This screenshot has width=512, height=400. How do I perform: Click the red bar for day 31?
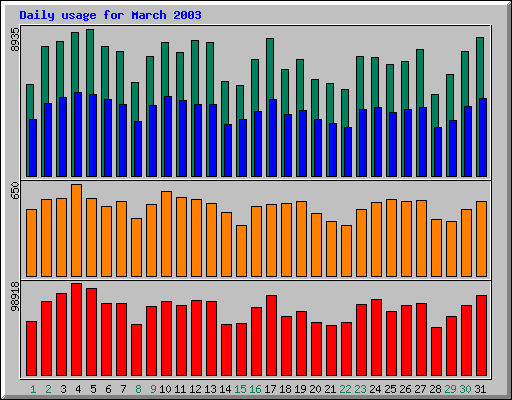coord(482,336)
